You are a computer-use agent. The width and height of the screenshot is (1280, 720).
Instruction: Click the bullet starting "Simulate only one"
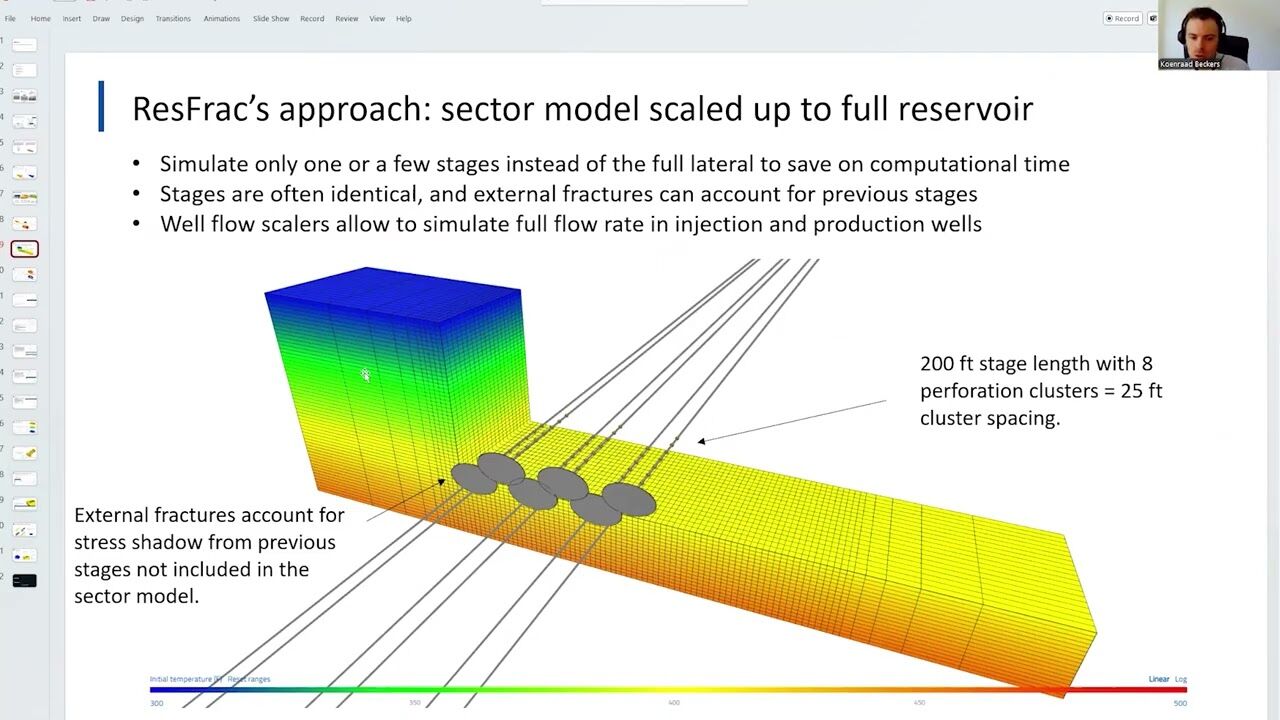pyautogui.click(x=614, y=164)
